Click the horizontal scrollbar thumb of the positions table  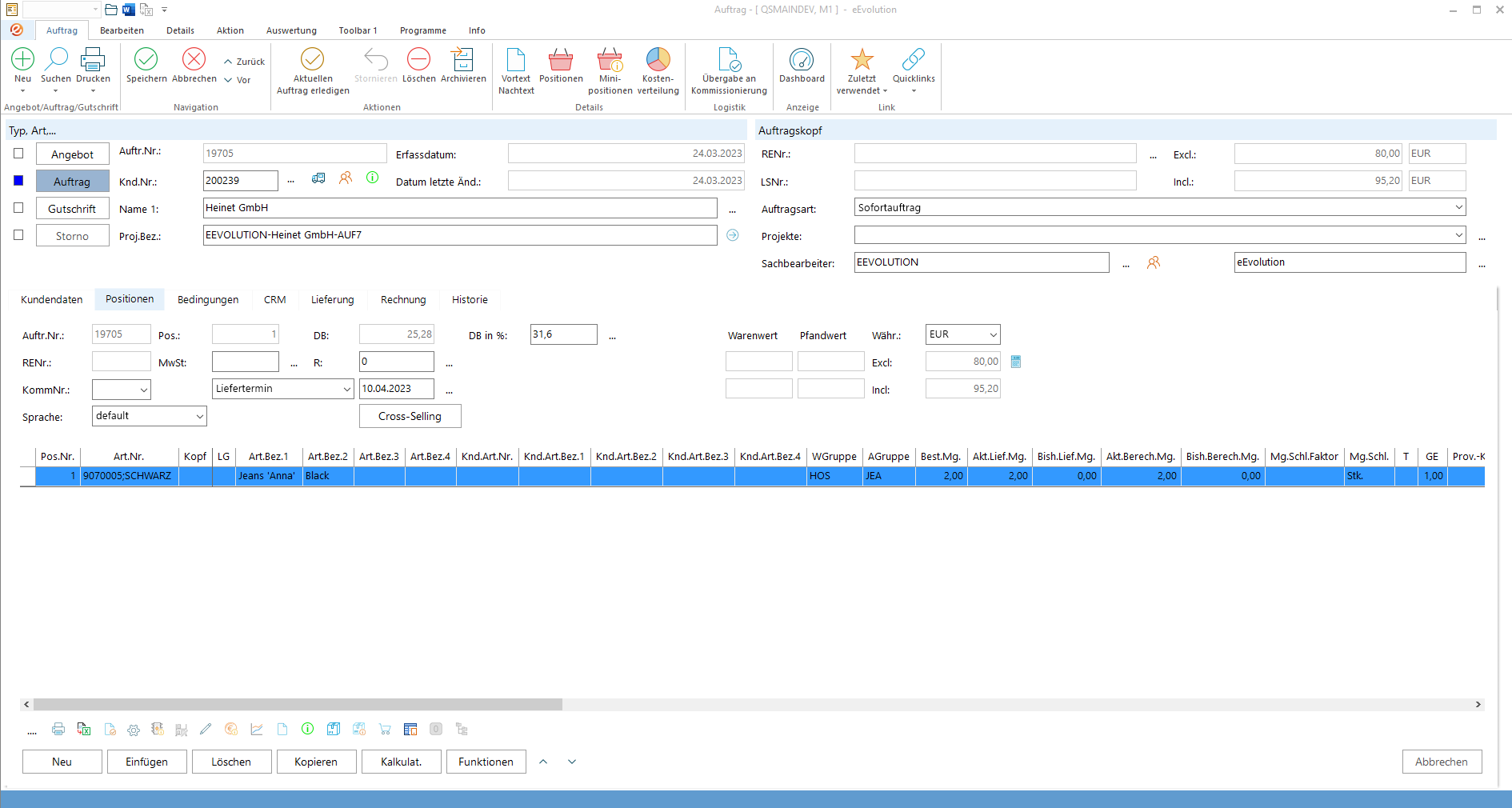pos(298,705)
